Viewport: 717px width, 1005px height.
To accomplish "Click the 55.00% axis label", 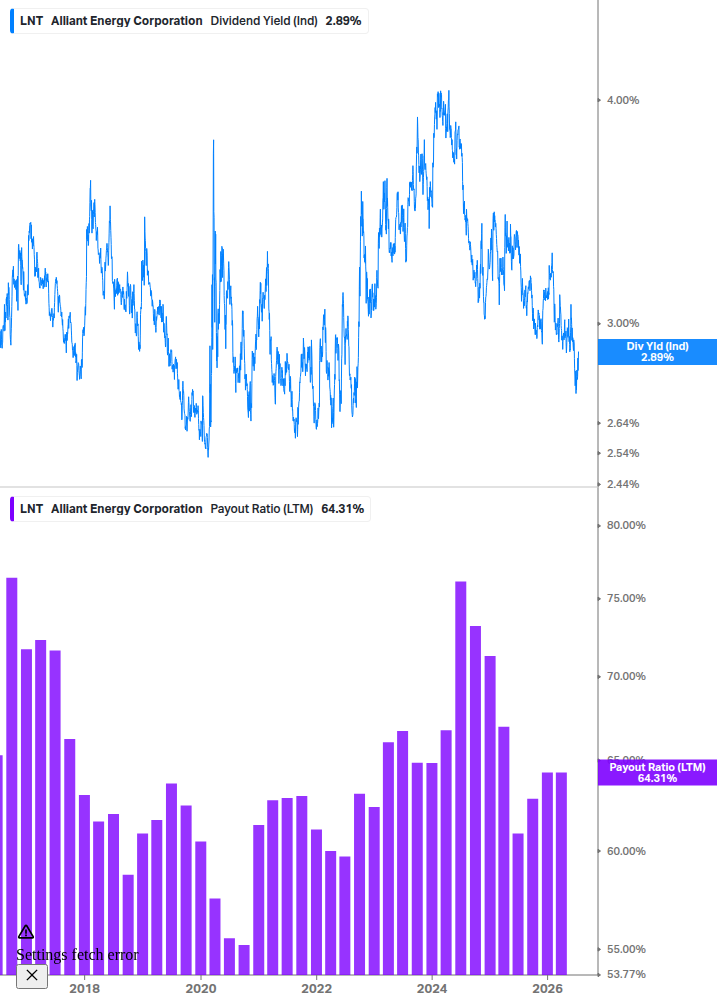I will point(626,950).
